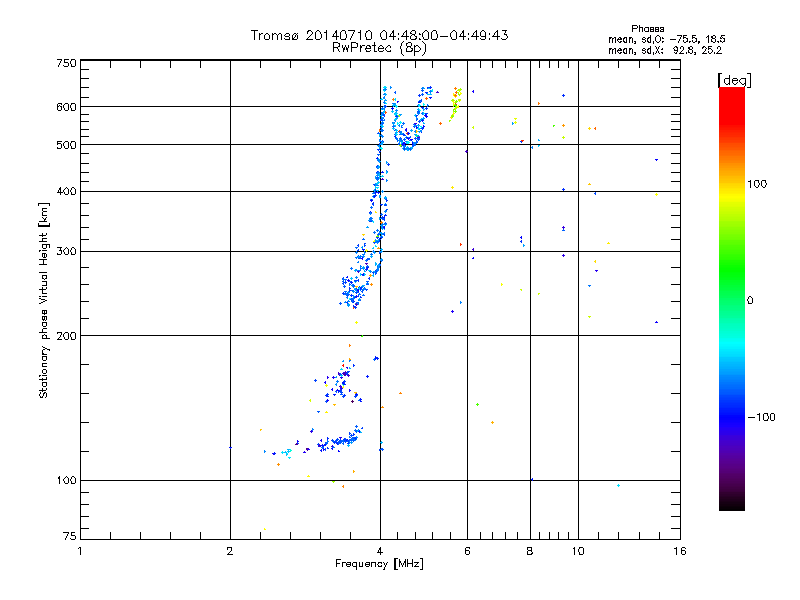Viewport: 800px width, 600px height.
Task: Click the 'Stationary phase Virtual Height [km]' axis label
Action: (x=43, y=301)
